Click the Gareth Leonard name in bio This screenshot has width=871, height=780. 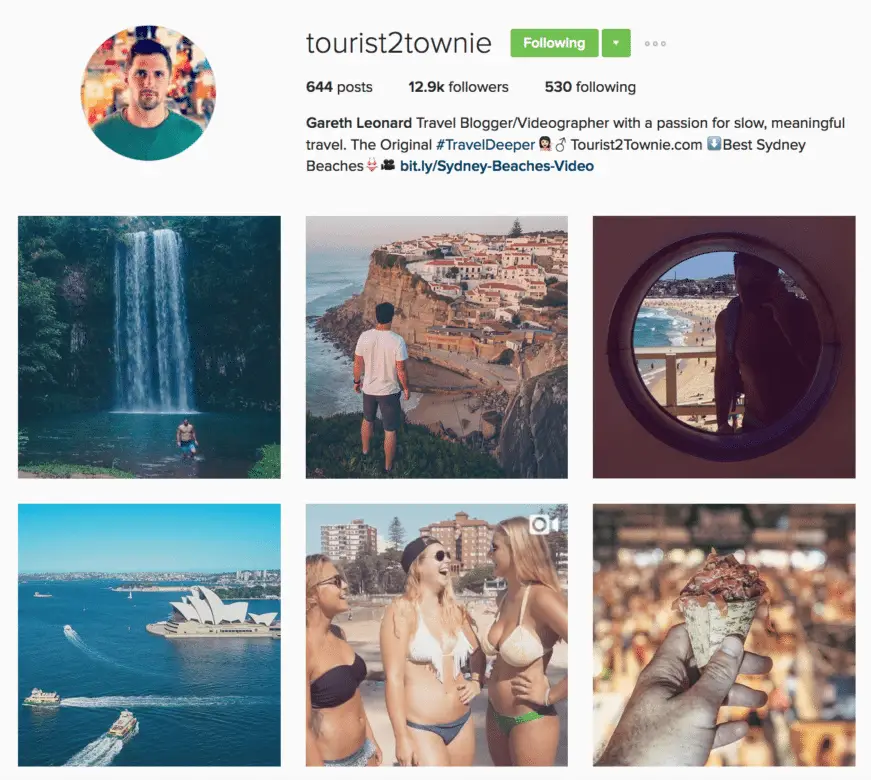(359, 123)
